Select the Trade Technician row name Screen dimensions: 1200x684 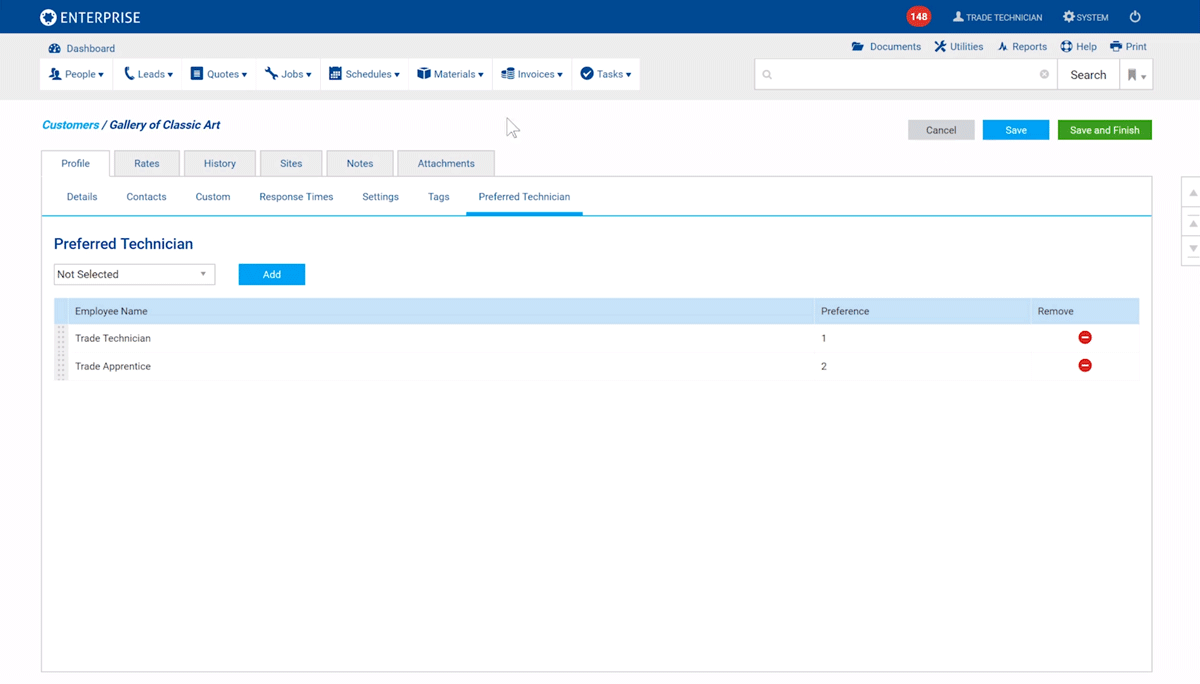point(113,338)
